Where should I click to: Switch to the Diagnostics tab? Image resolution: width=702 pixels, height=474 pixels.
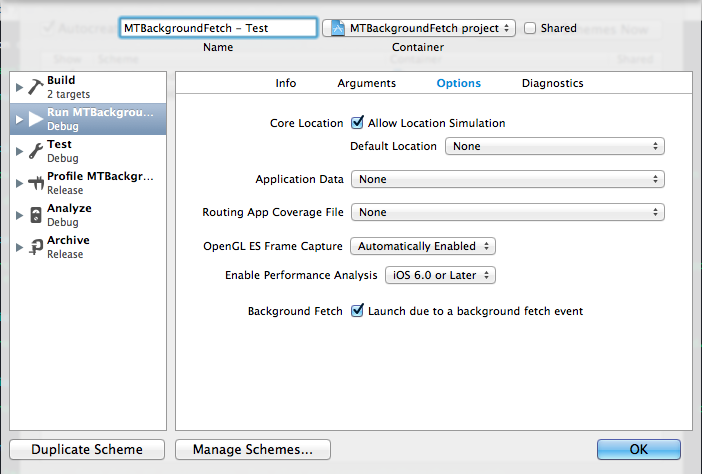[552, 83]
